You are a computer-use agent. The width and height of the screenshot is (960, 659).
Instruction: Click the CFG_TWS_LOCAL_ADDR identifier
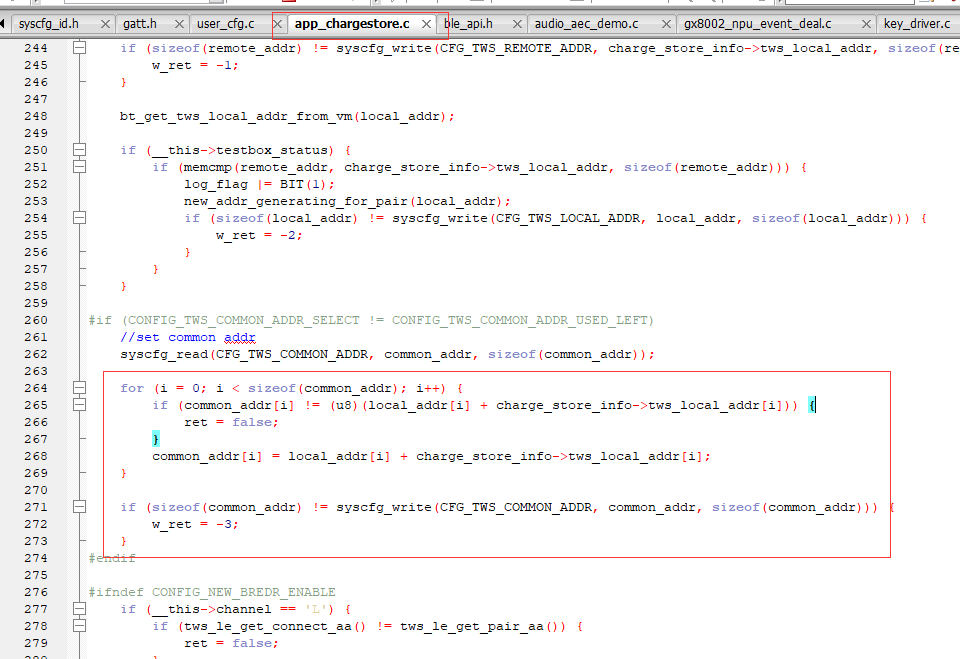pos(568,218)
